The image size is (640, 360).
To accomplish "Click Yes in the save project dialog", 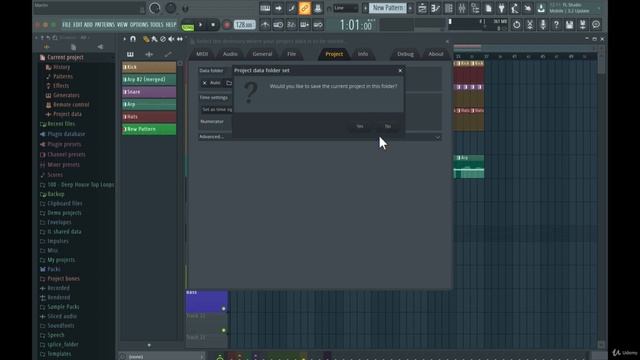I will tap(360, 126).
